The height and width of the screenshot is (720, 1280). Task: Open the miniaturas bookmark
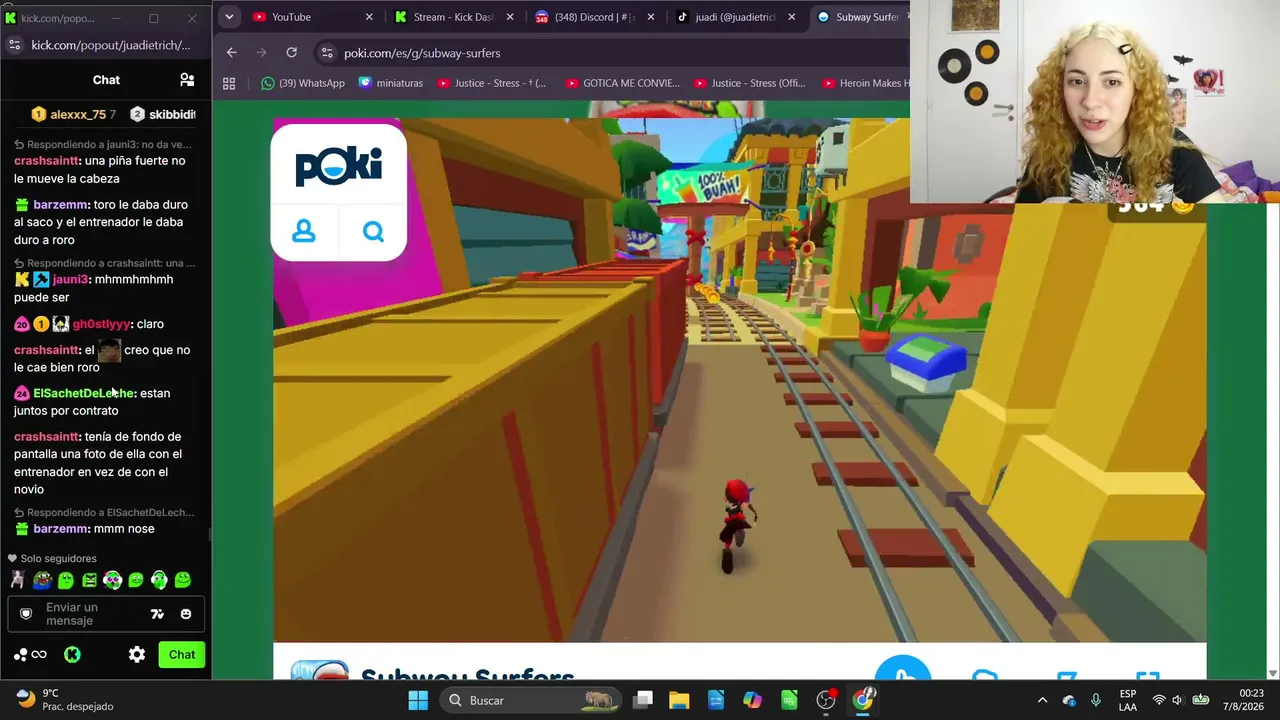click(x=391, y=83)
